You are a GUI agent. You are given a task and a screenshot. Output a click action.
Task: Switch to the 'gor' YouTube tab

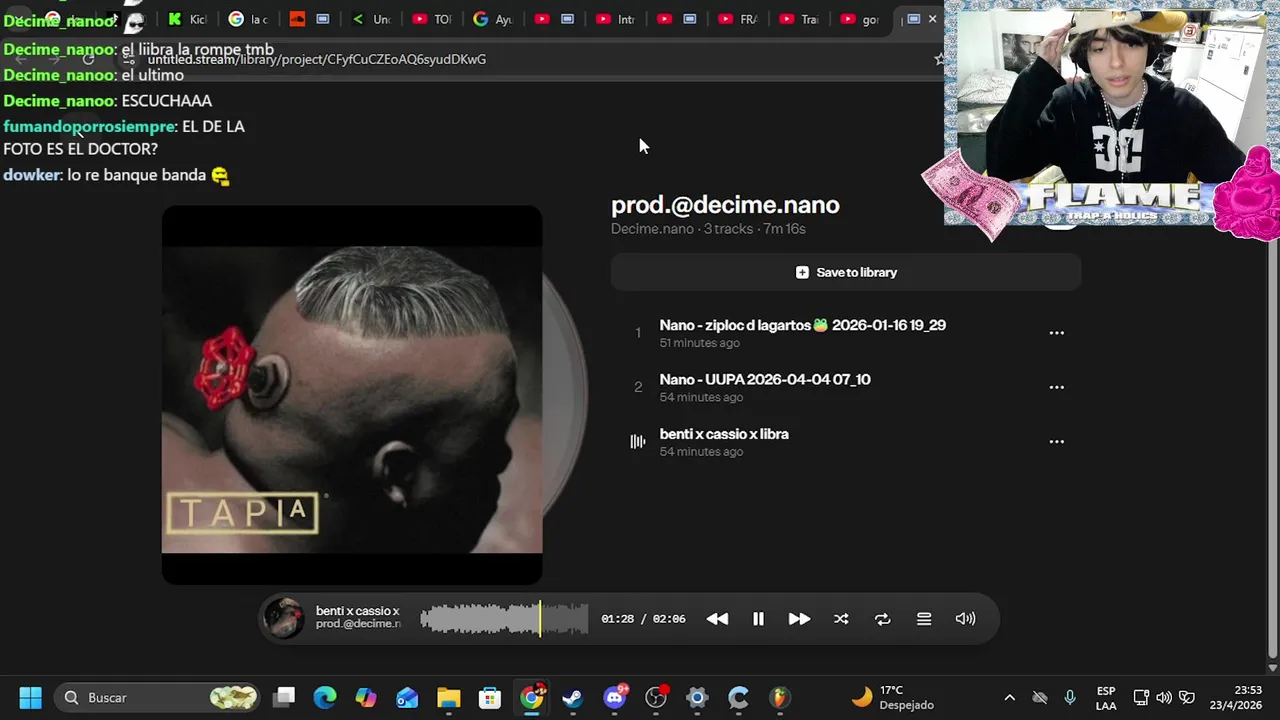click(858, 19)
